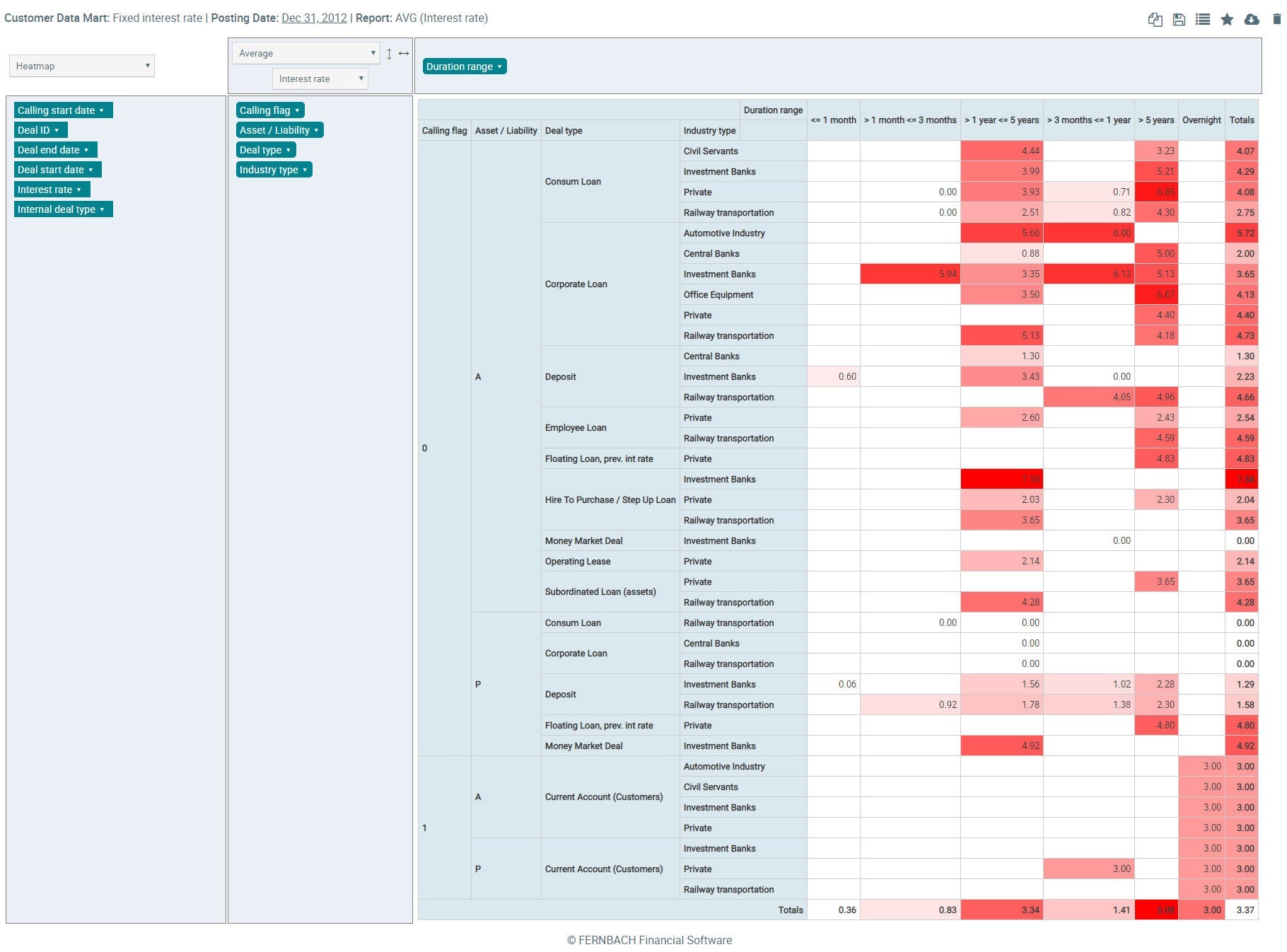
Task: Mark report as favorite with star icon
Action: click(1227, 20)
